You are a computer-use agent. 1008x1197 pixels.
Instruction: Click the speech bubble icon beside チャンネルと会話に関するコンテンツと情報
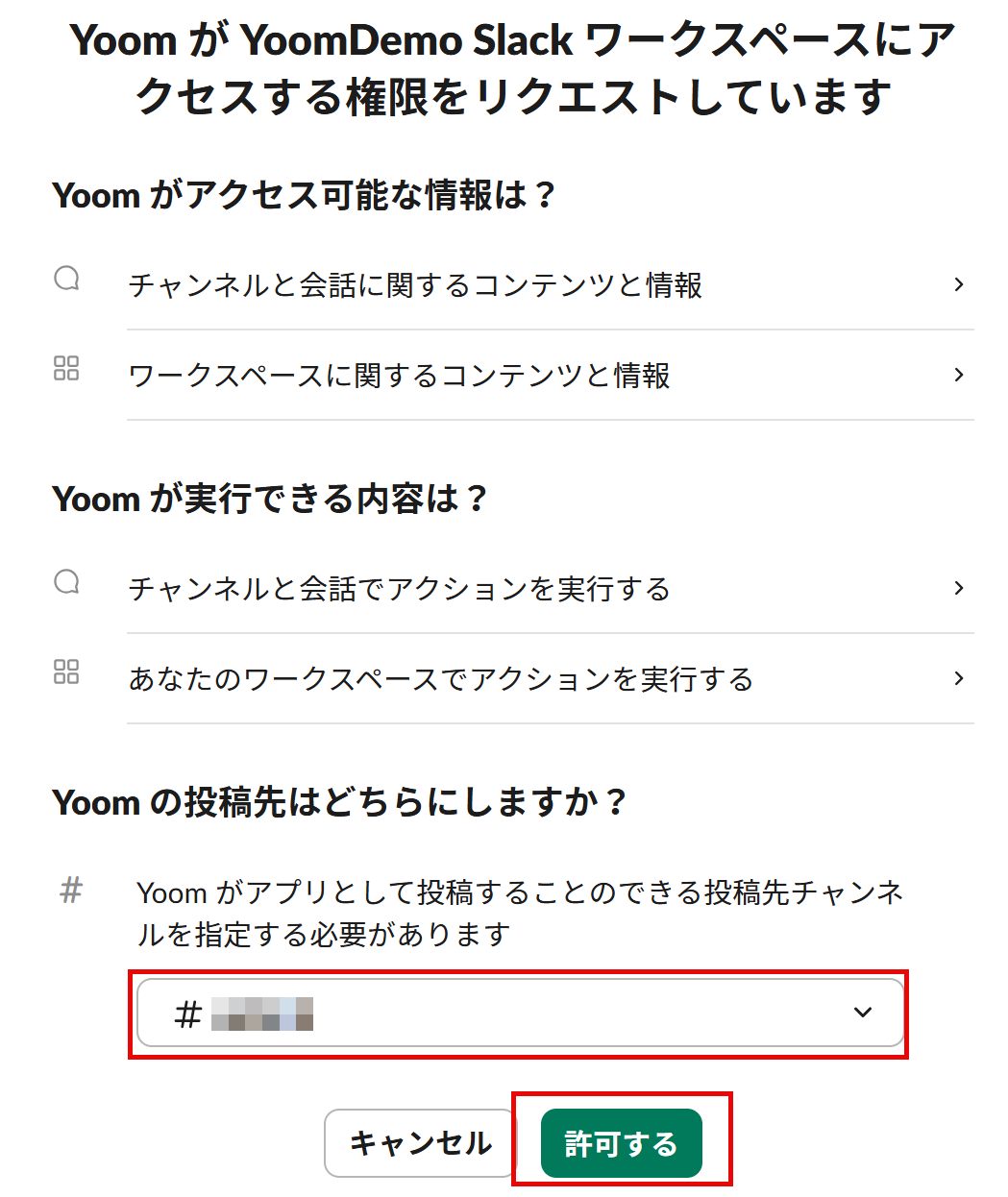click(x=66, y=279)
